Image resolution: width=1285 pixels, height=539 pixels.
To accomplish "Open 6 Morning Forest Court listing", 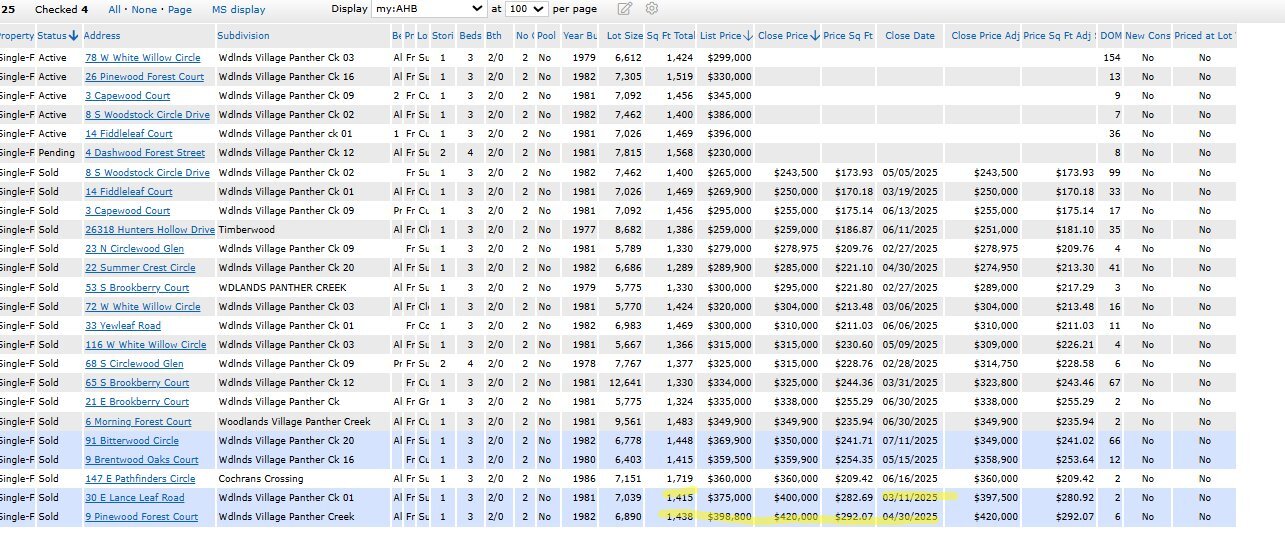I will click(x=138, y=422).
